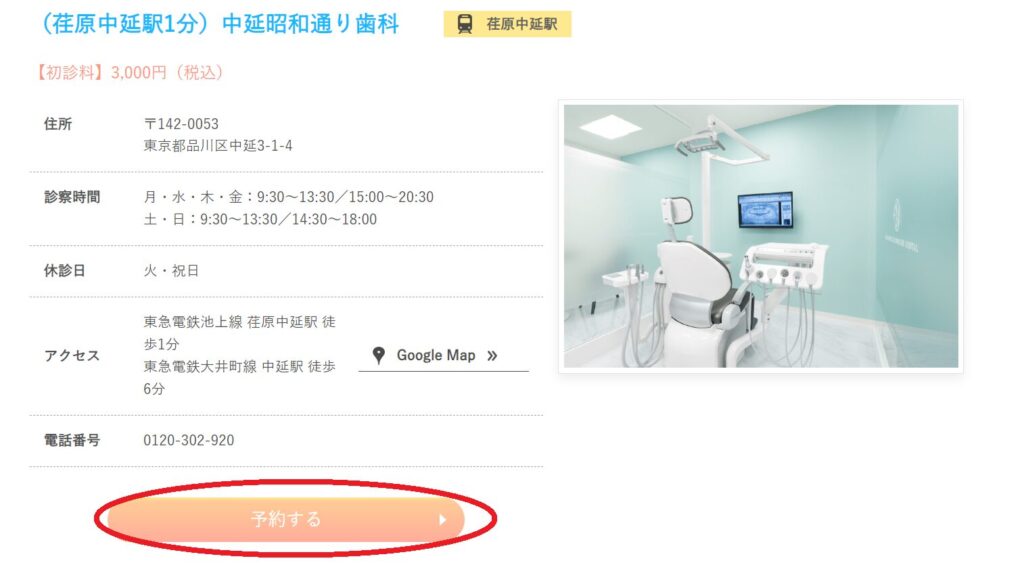
Task: Open the Google Map link
Action: coord(443,356)
